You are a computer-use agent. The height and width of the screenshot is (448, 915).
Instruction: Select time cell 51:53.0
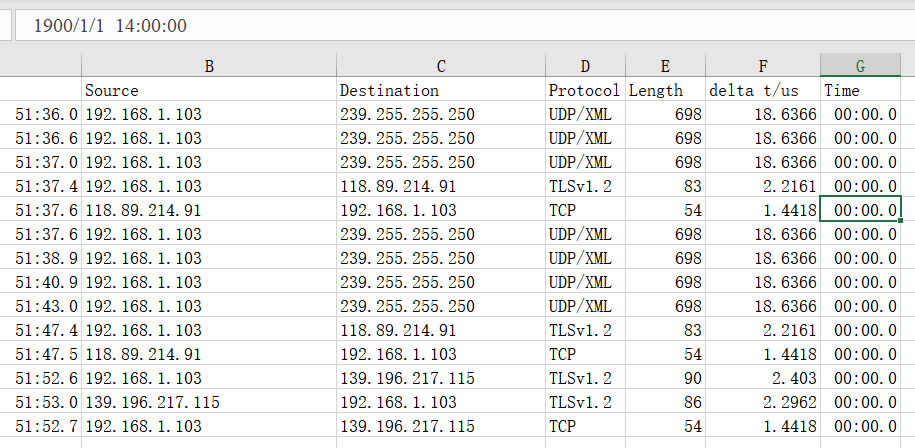pyautogui.click(x=41, y=402)
